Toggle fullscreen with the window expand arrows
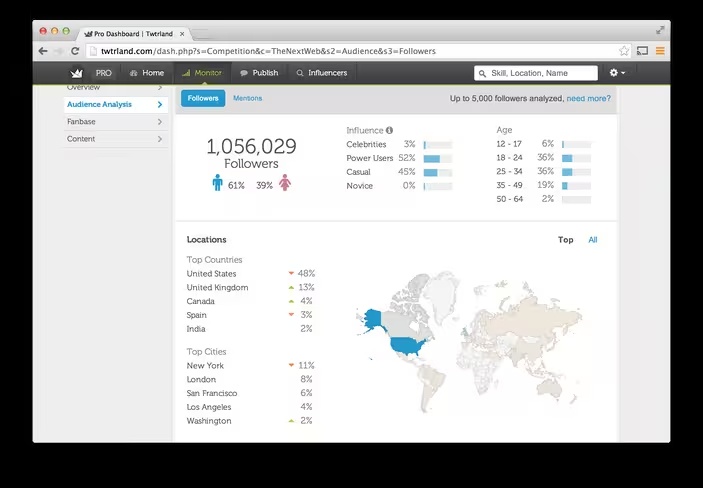This screenshot has height=488, width=703. pyautogui.click(x=660, y=30)
